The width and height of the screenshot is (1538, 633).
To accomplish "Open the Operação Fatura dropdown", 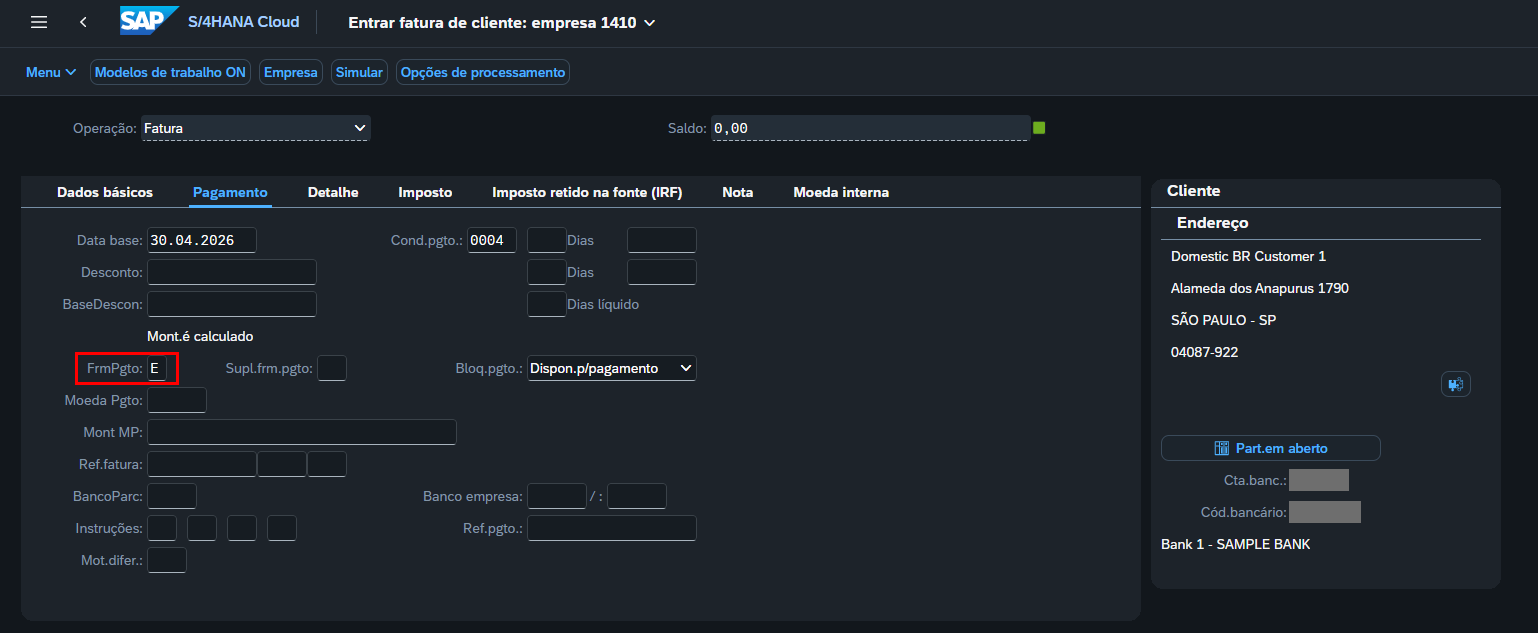I will click(256, 128).
